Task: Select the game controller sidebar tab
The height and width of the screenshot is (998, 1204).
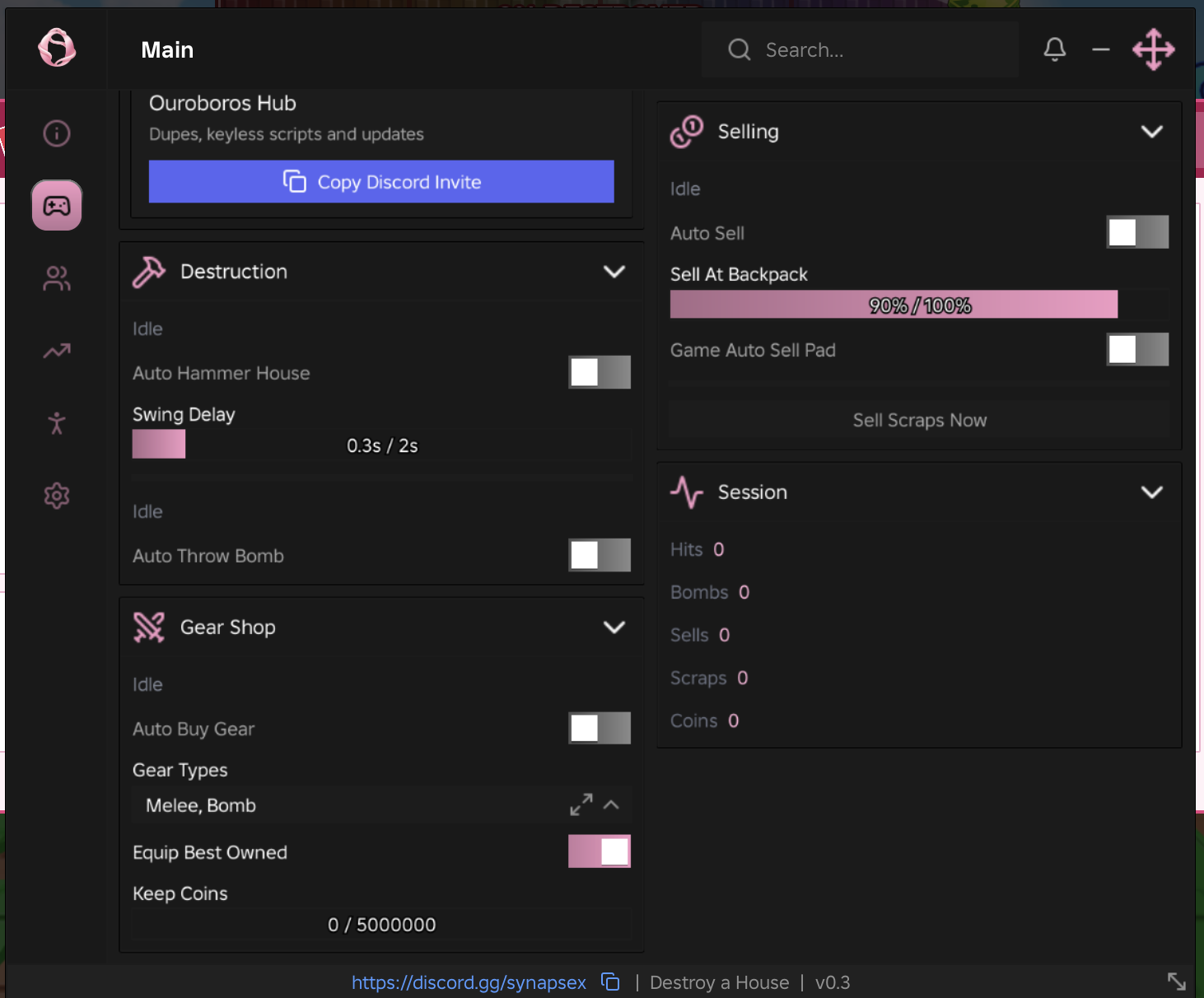Action: tap(57, 205)
